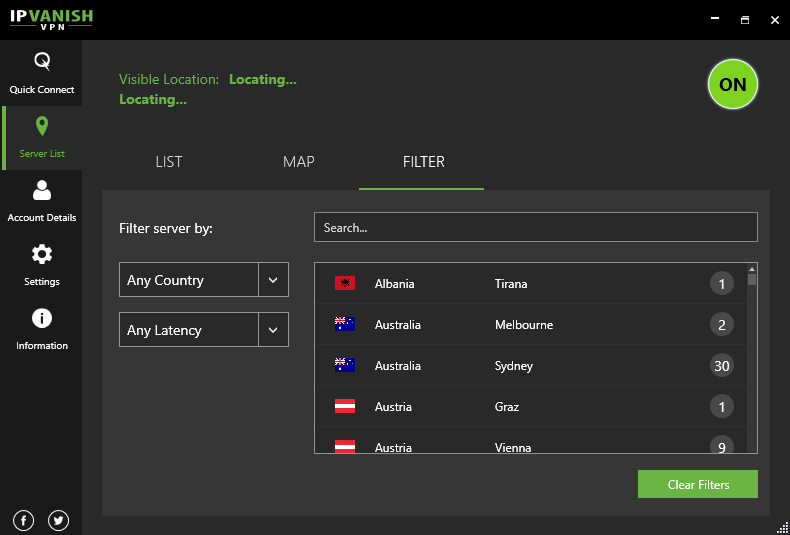This screenshot has height=535, width=790.
Task: Expand the Any Latency dropdown
Action: (x=203, y=330)
